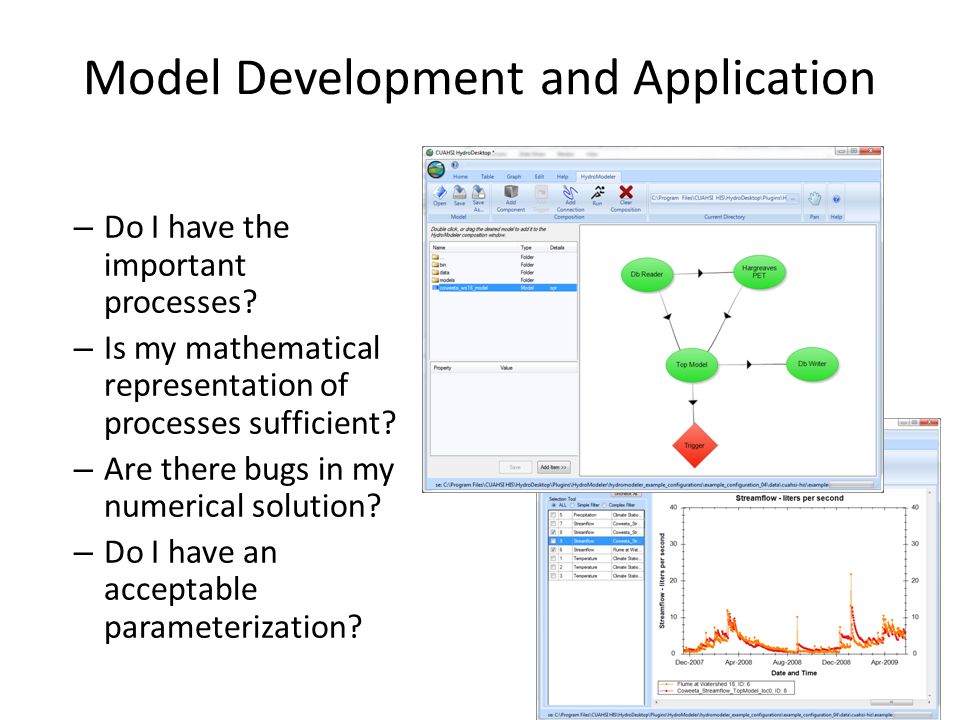Click the '...' browse directory button
The height and width of the screenshot is (720, 960).
point(793,198)
